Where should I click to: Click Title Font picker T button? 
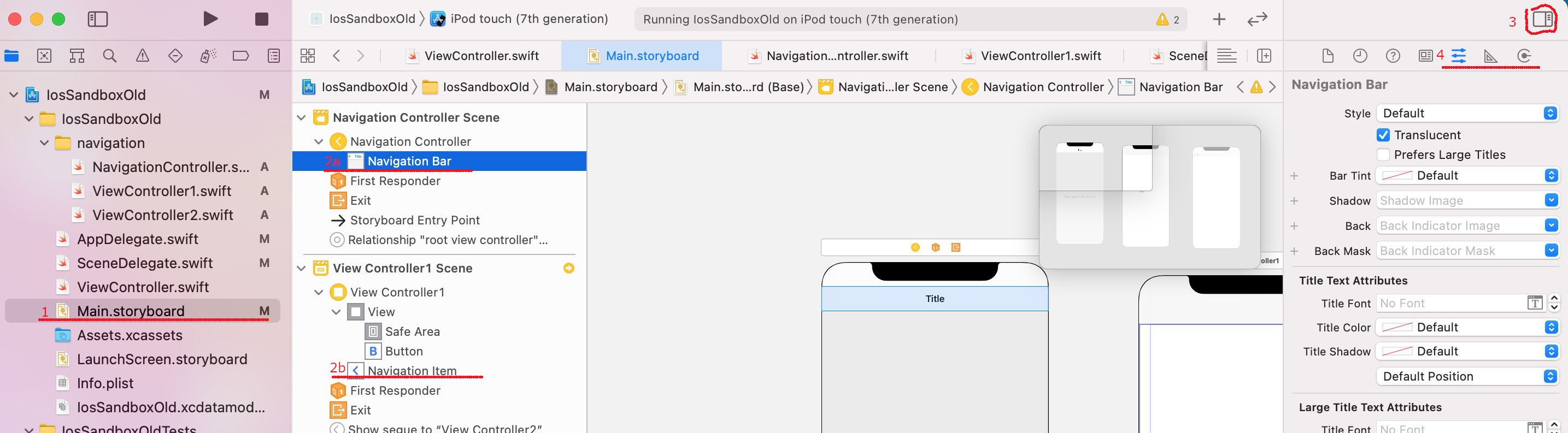click(1535, 303)
